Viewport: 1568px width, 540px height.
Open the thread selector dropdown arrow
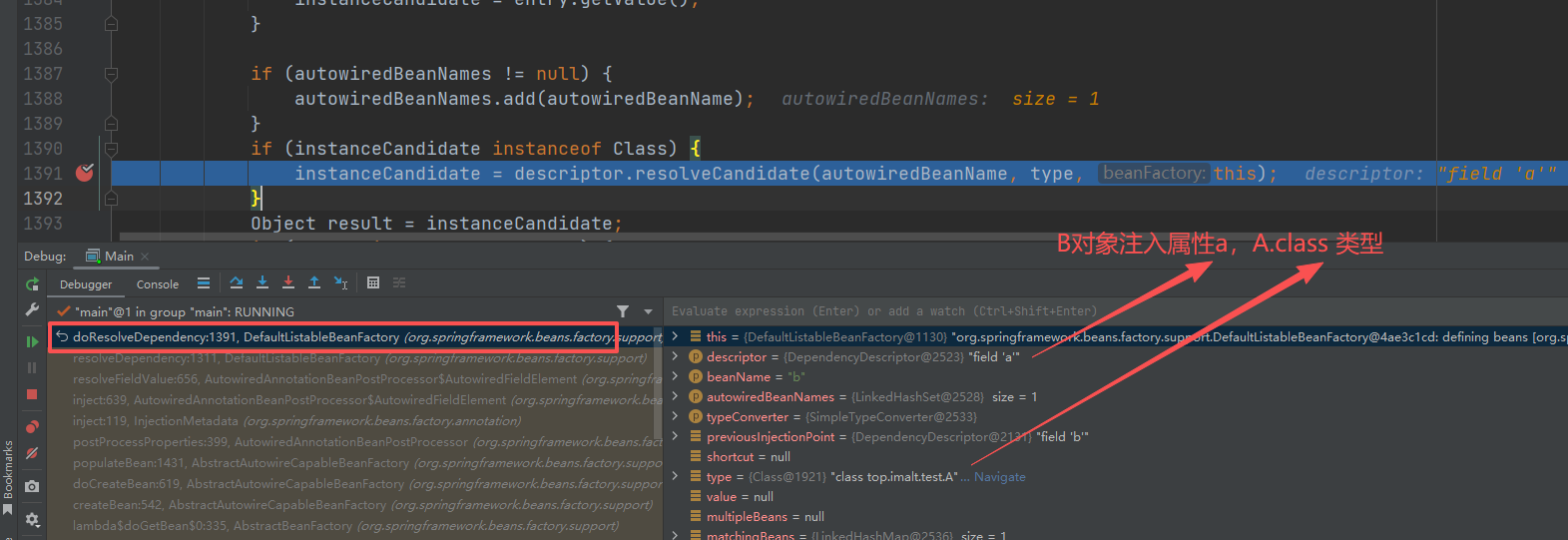[x=648, y=311]
